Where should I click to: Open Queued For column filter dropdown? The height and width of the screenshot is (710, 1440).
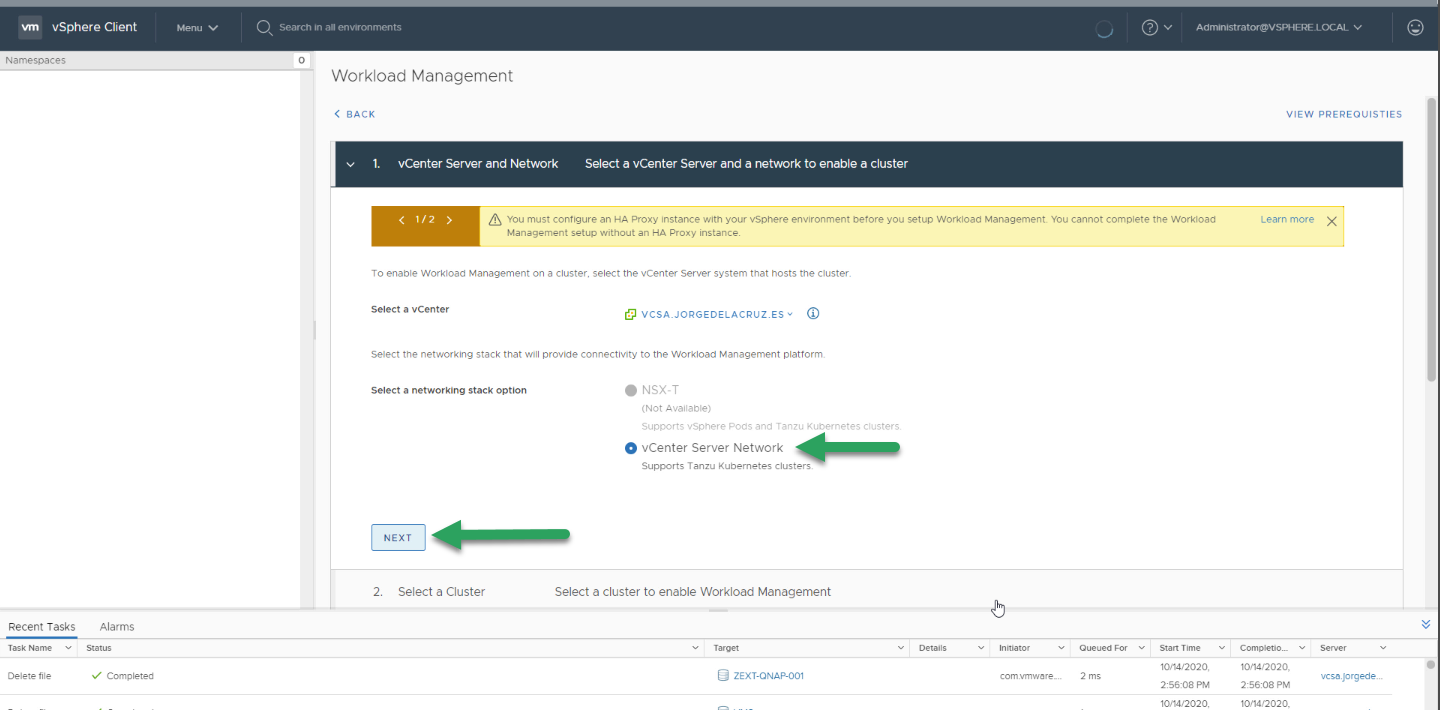point(1141,648)
